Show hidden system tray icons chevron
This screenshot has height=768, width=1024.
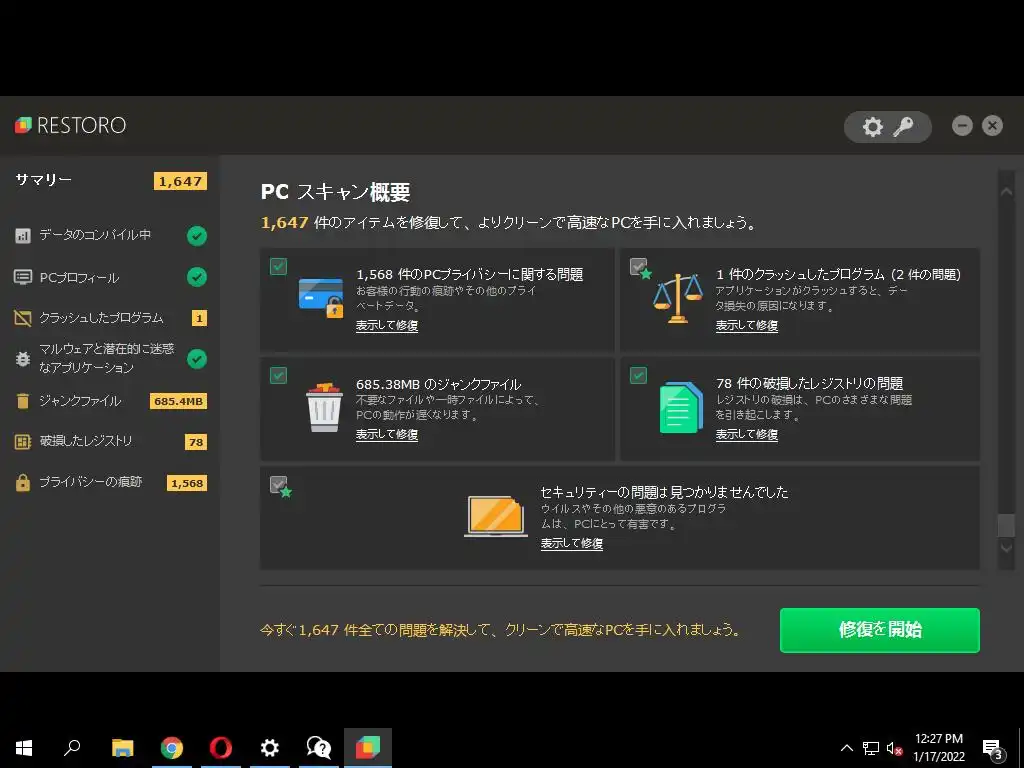pyautogui.click(x=846, y=748)
